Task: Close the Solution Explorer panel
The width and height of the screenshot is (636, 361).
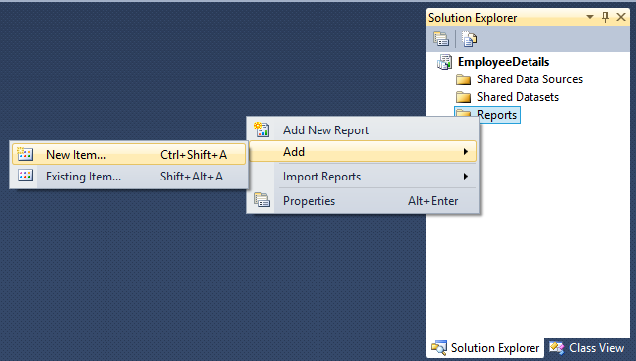Action: (621, 17)
